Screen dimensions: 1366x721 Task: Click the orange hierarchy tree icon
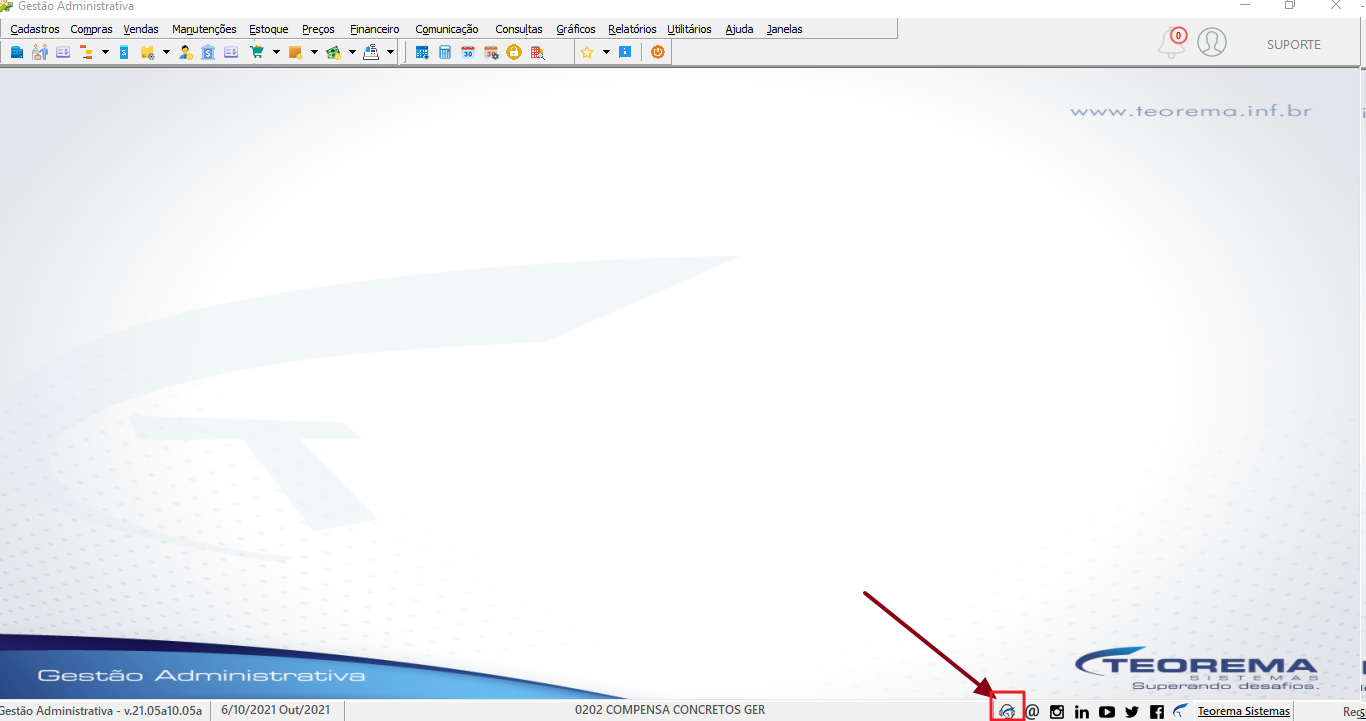pos(86,52)
